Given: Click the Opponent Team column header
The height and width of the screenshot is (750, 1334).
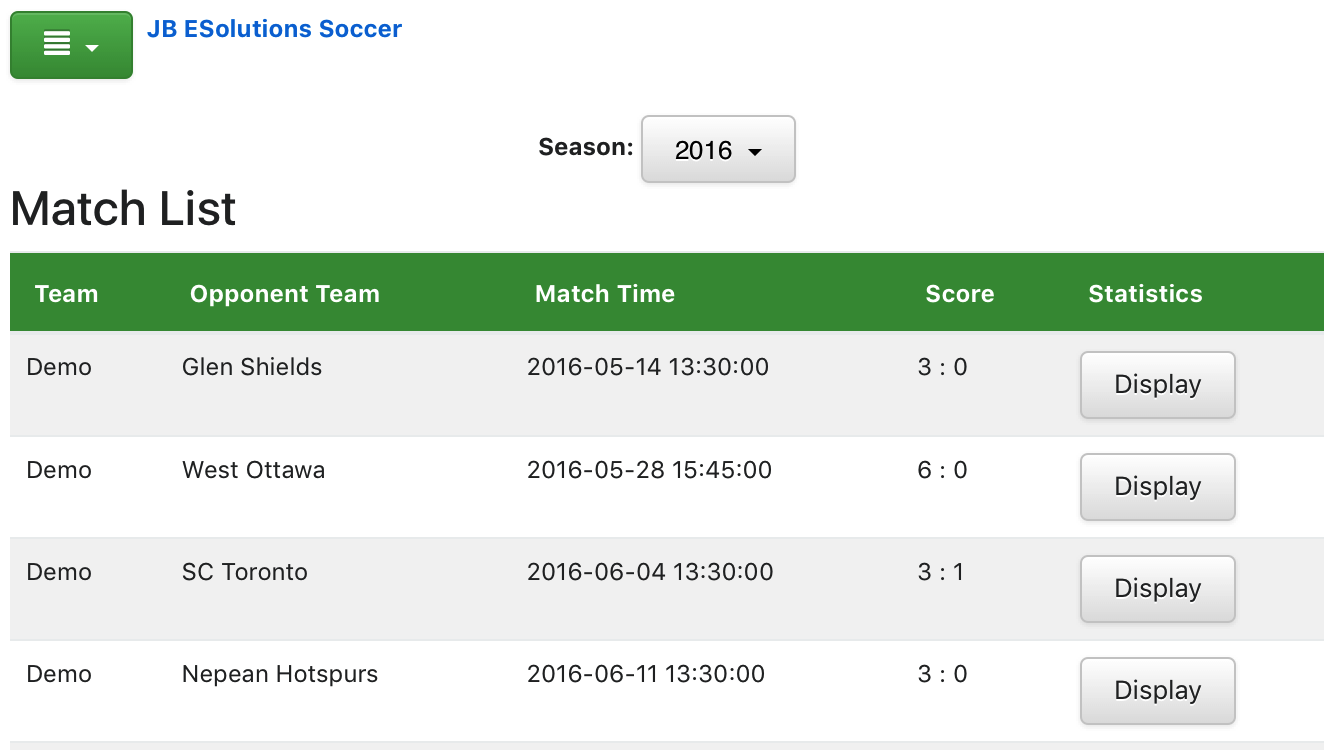Looking at the screenshot, I should (x=285, y=294).
